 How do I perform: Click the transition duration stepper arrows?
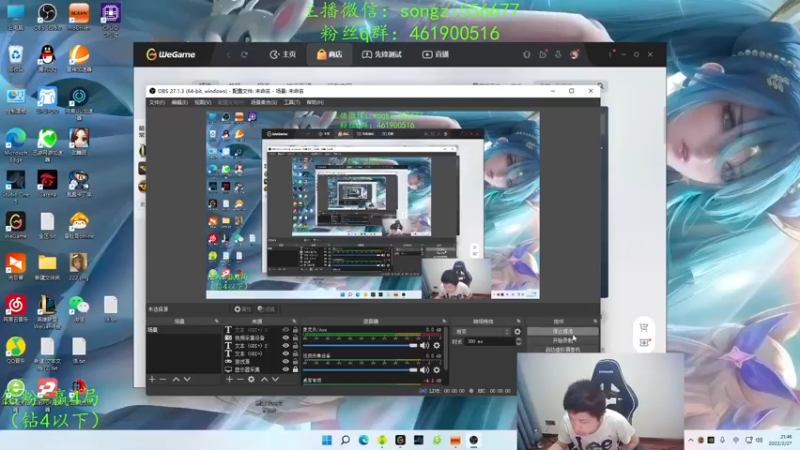click(x=518, y=341)
